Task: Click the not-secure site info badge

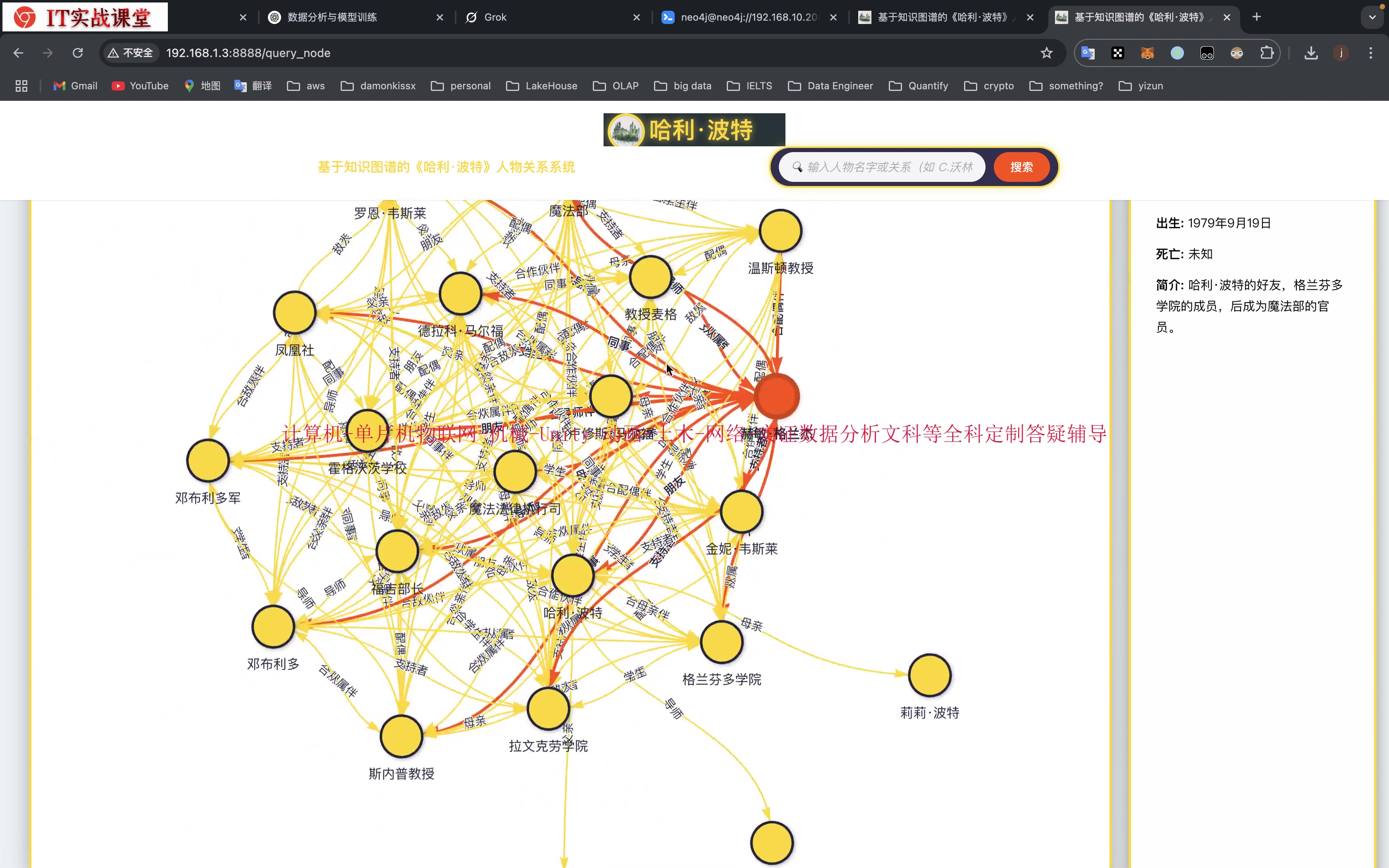Action: coord(131,53)
